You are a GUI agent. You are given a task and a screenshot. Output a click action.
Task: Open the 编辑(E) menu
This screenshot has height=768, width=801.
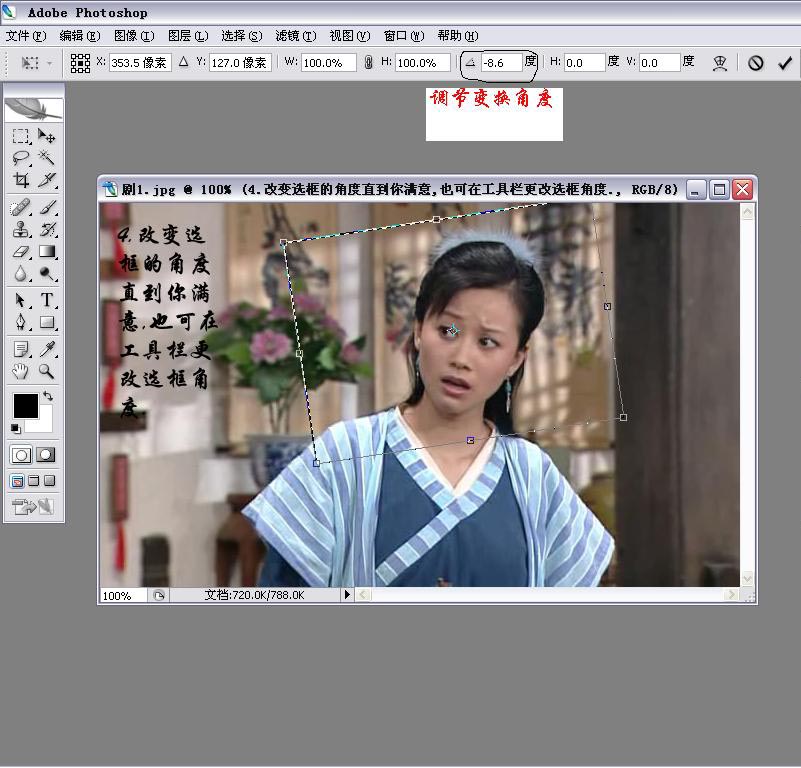(x=80, y=36)
